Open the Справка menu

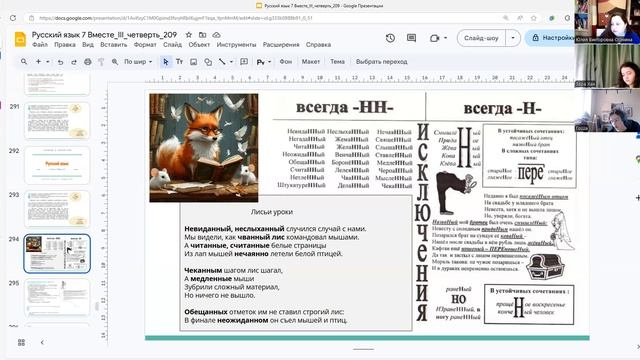pos(318,44)
